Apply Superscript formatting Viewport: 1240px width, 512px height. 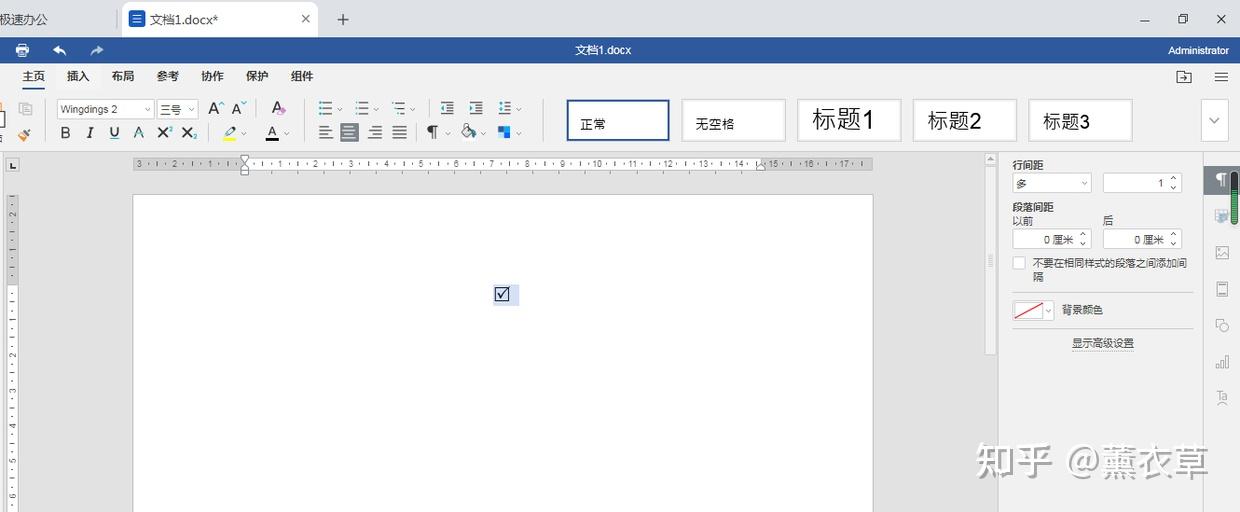[165, 133]
